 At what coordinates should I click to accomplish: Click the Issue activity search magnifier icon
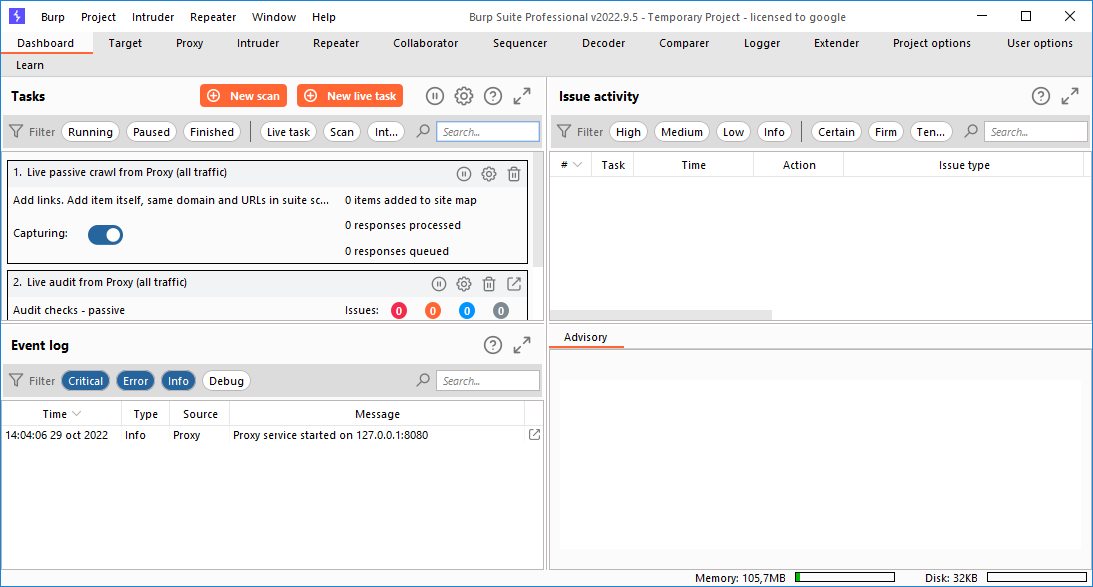971,131
